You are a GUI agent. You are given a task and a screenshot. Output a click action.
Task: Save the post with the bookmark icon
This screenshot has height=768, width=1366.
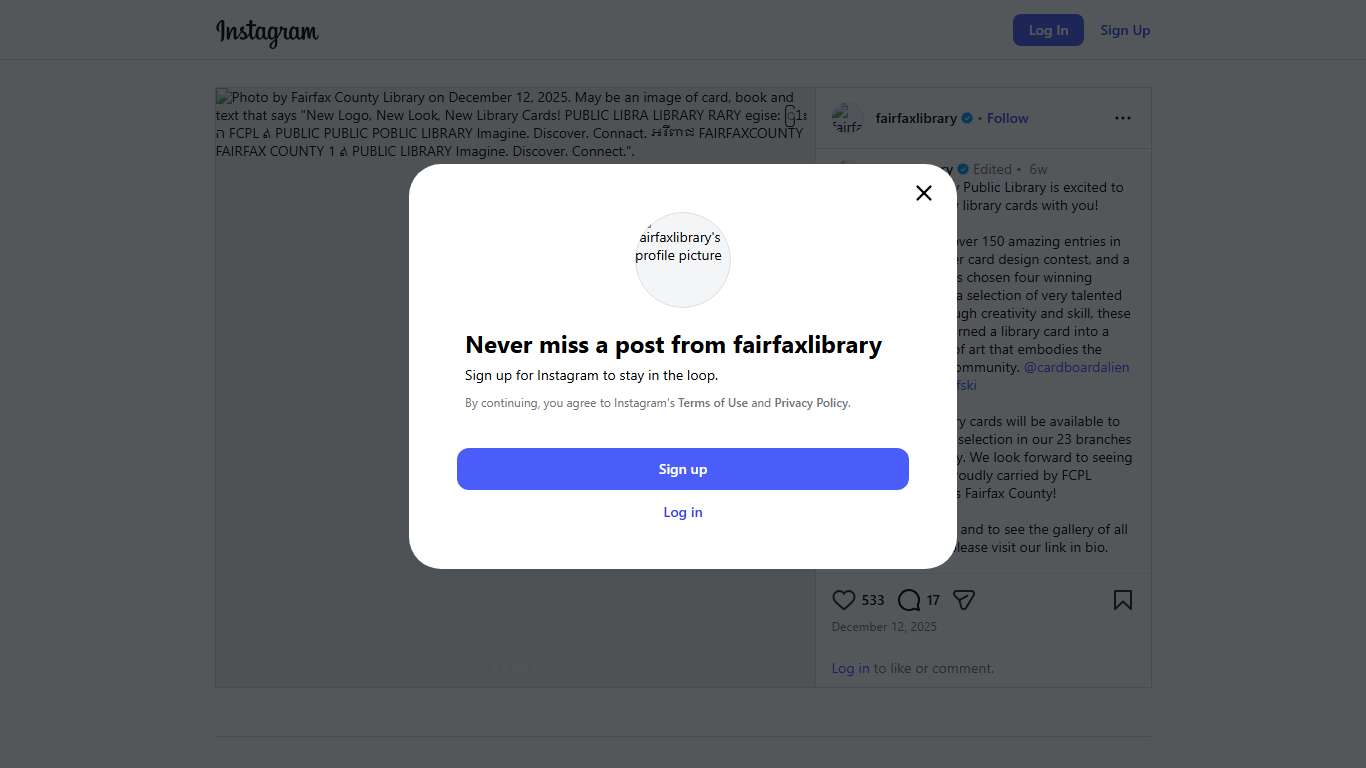tap(1123, 600)
